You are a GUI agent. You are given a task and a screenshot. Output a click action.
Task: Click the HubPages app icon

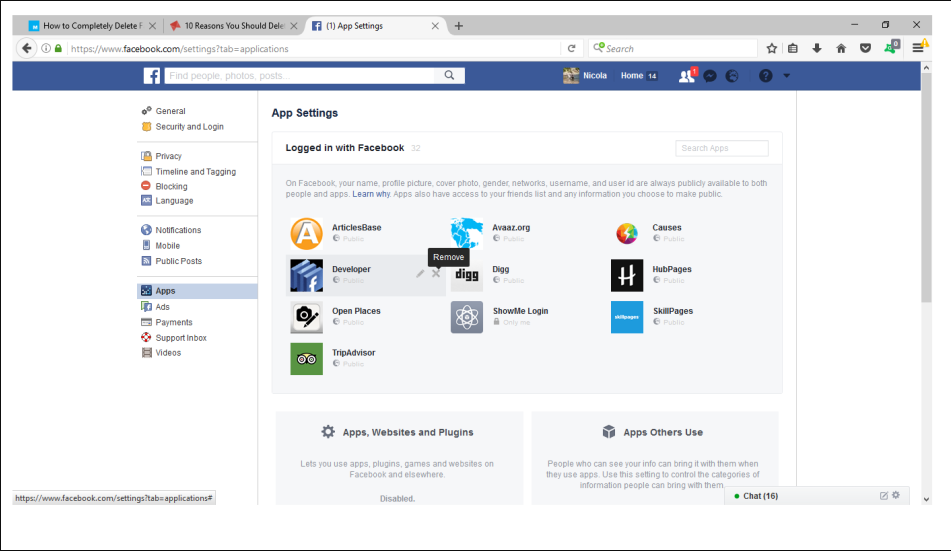pyautogui.click(x=627, y=276)
